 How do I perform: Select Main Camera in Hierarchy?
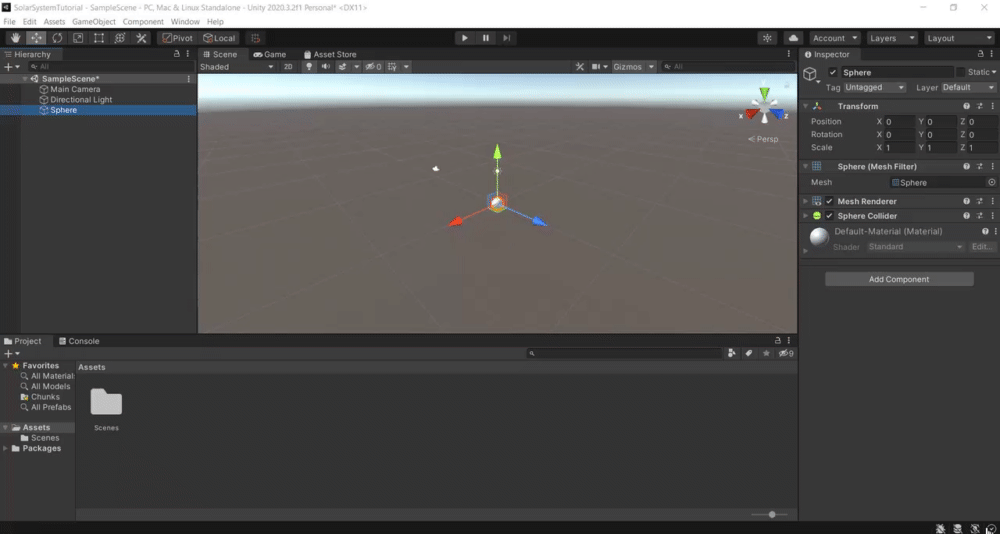click(75, 89)
